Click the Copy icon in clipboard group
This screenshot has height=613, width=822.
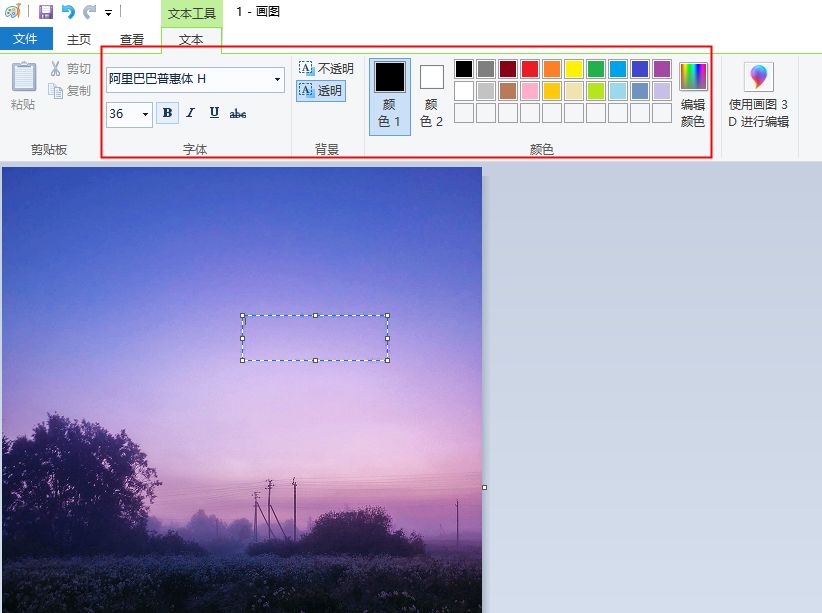56,91
